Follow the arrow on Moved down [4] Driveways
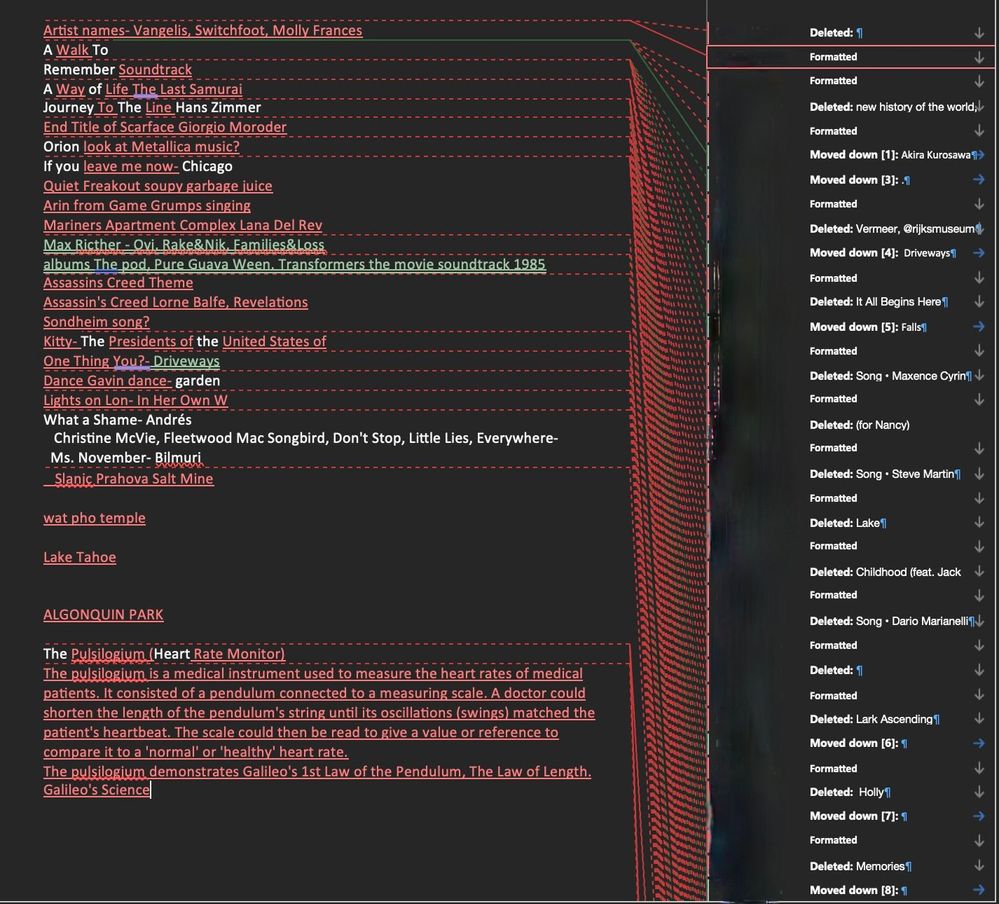Image resolution: width=999 pixels, height=904 pixels. pyautogui.click(x=979, y=253)
